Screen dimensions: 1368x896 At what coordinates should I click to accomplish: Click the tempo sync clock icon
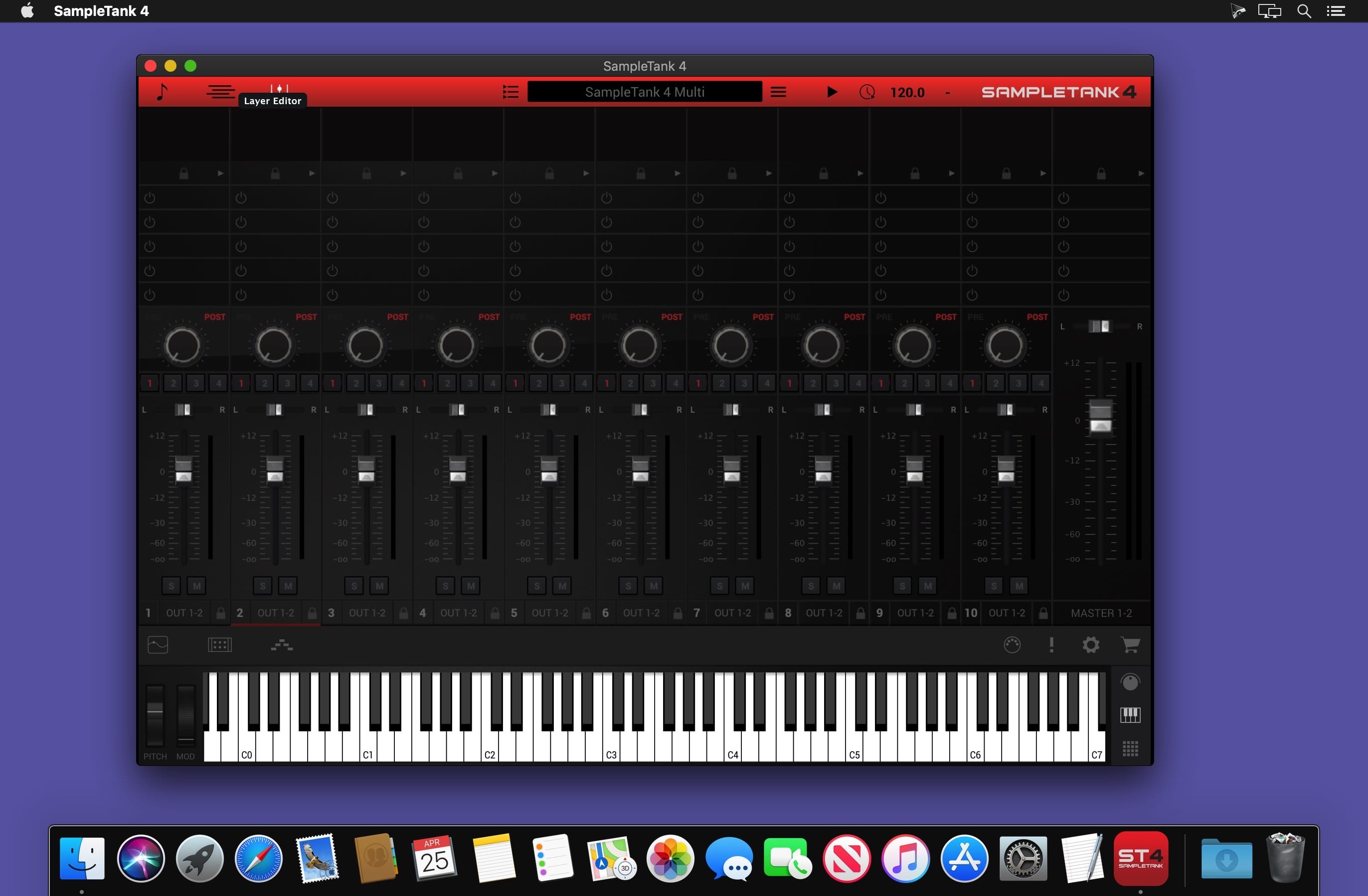point(867,92)
